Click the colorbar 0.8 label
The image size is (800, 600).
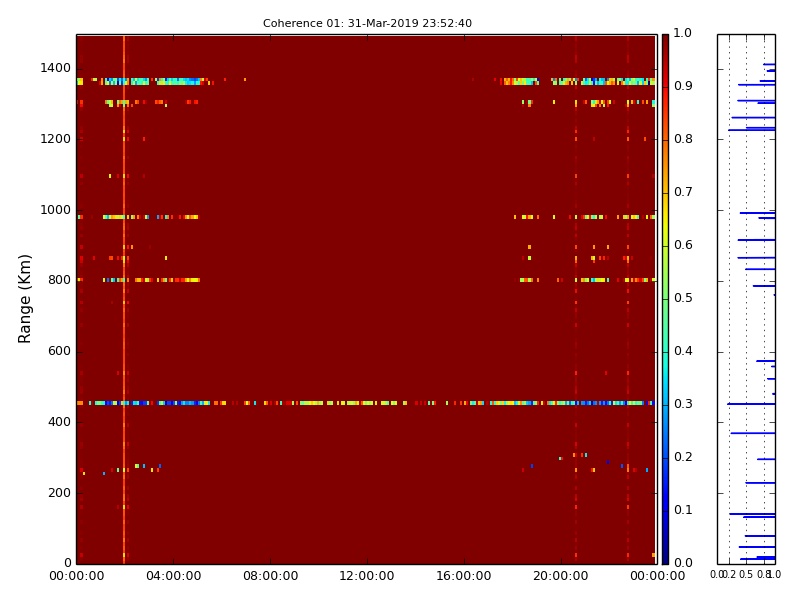[683, 139]
